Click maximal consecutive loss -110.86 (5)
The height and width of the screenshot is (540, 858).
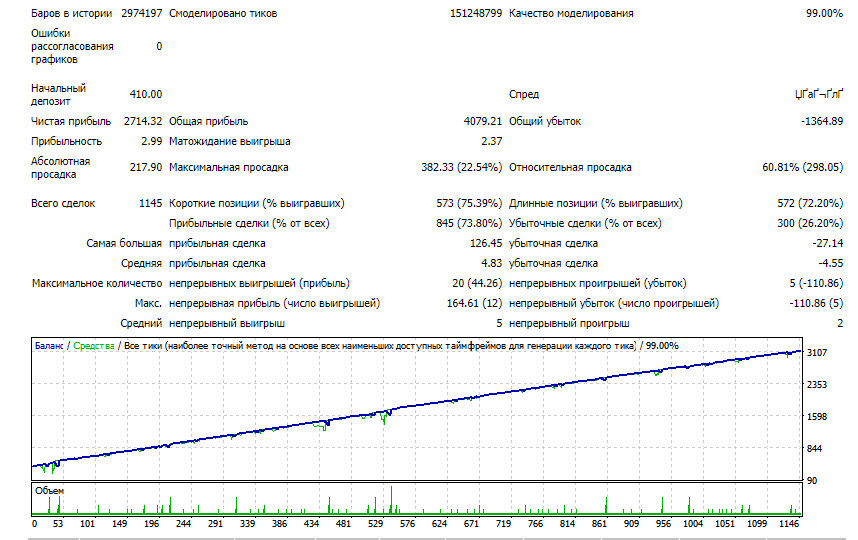point(816,303)
